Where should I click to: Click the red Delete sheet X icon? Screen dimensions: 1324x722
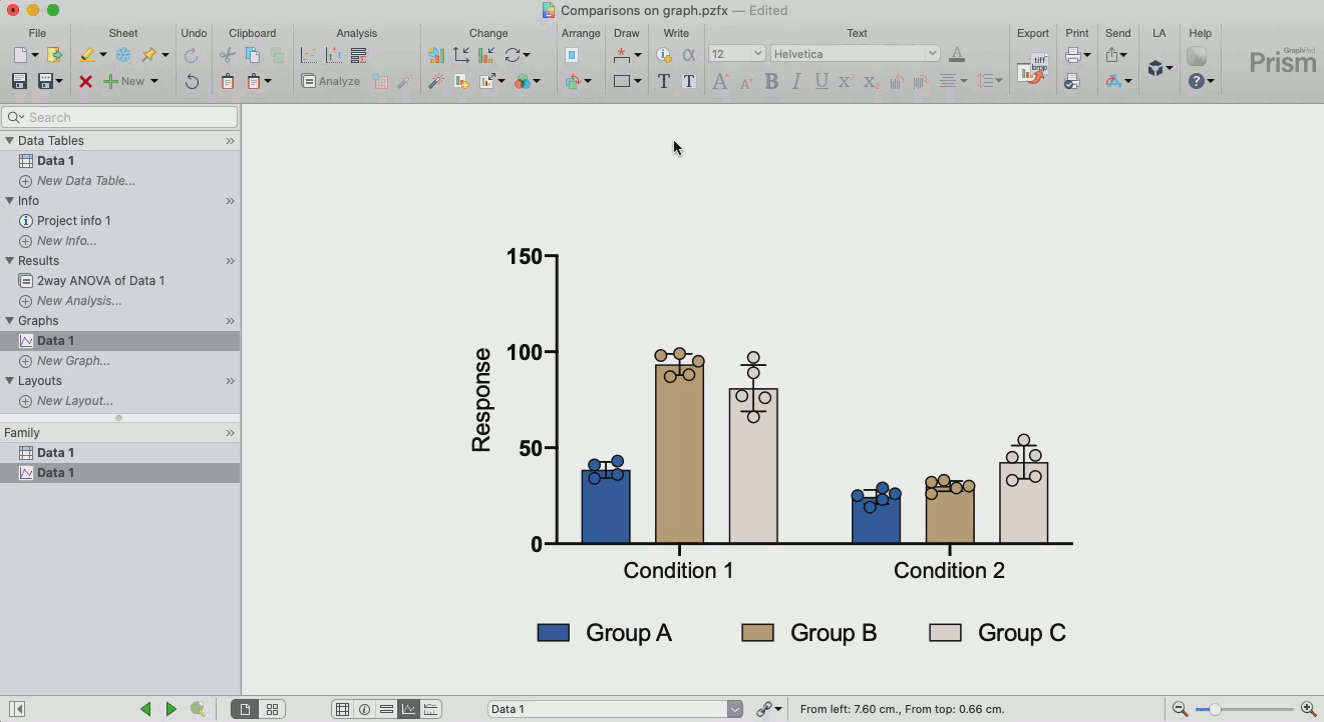click(x=86, y=81)
